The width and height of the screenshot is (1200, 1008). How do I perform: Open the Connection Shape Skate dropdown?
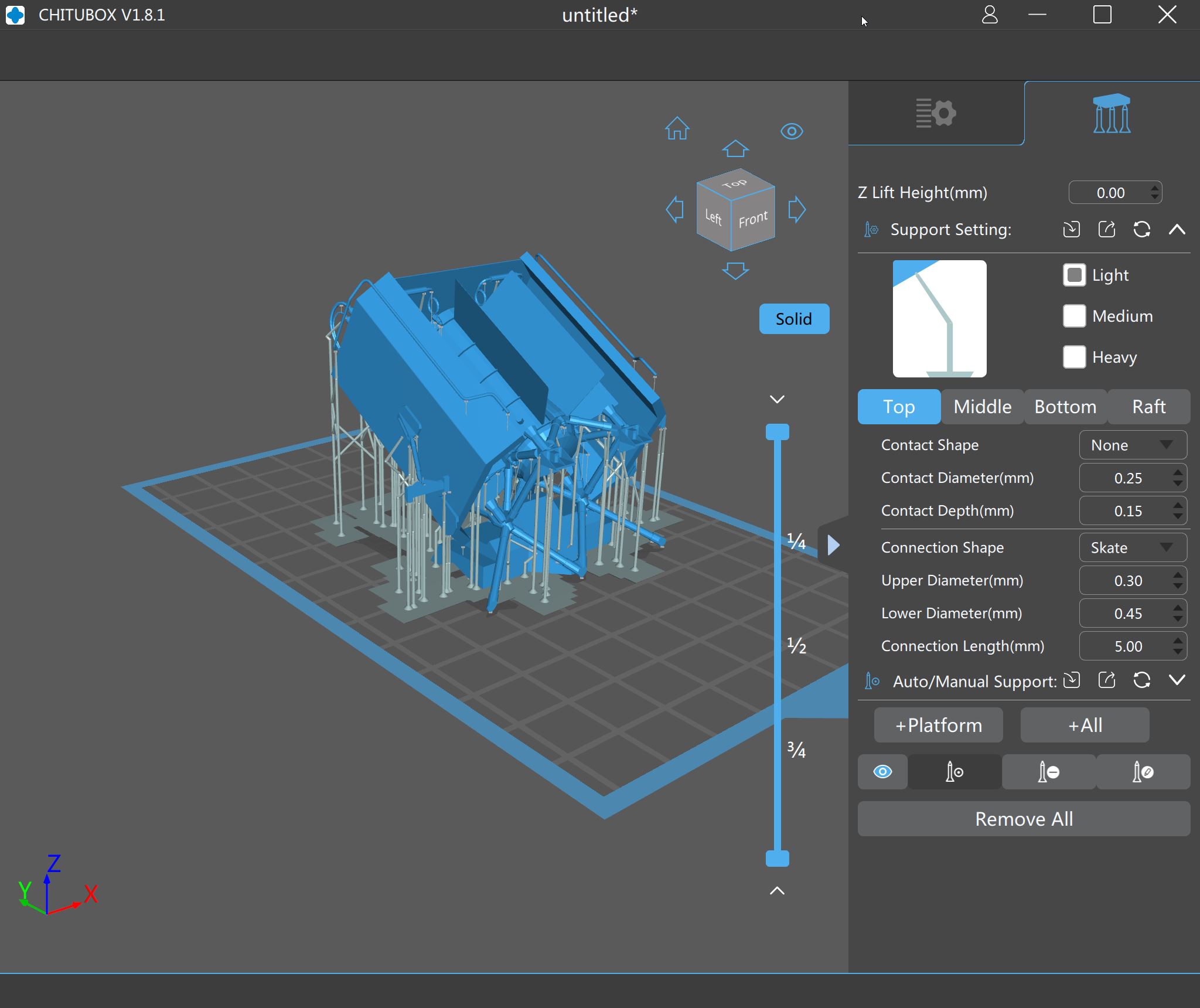[1133, 547]
